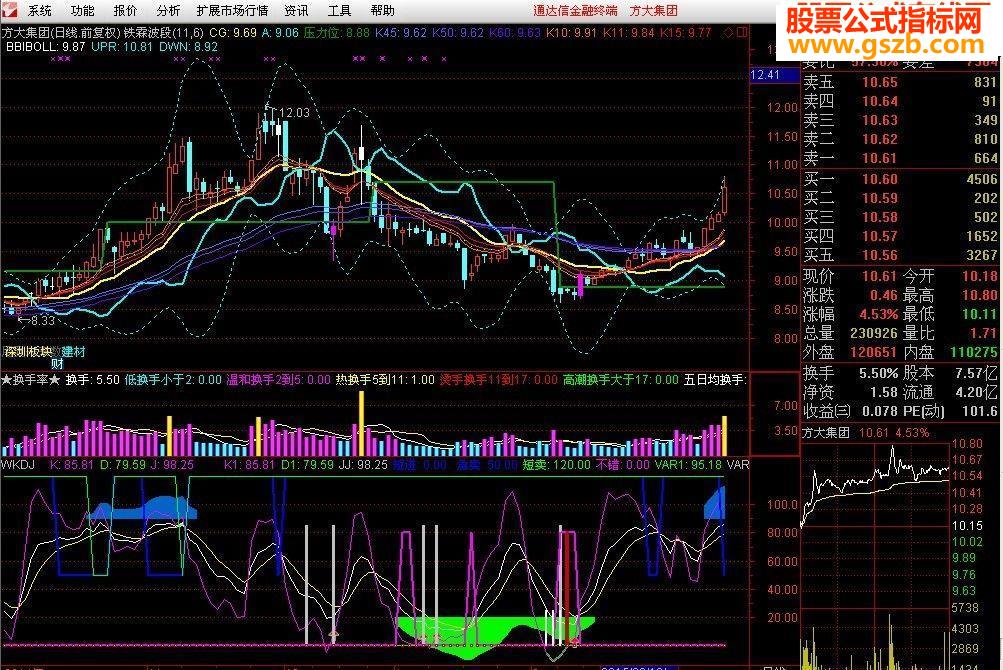Open the 扩展市场行情 menu
1003x670 pixels.
232,10
